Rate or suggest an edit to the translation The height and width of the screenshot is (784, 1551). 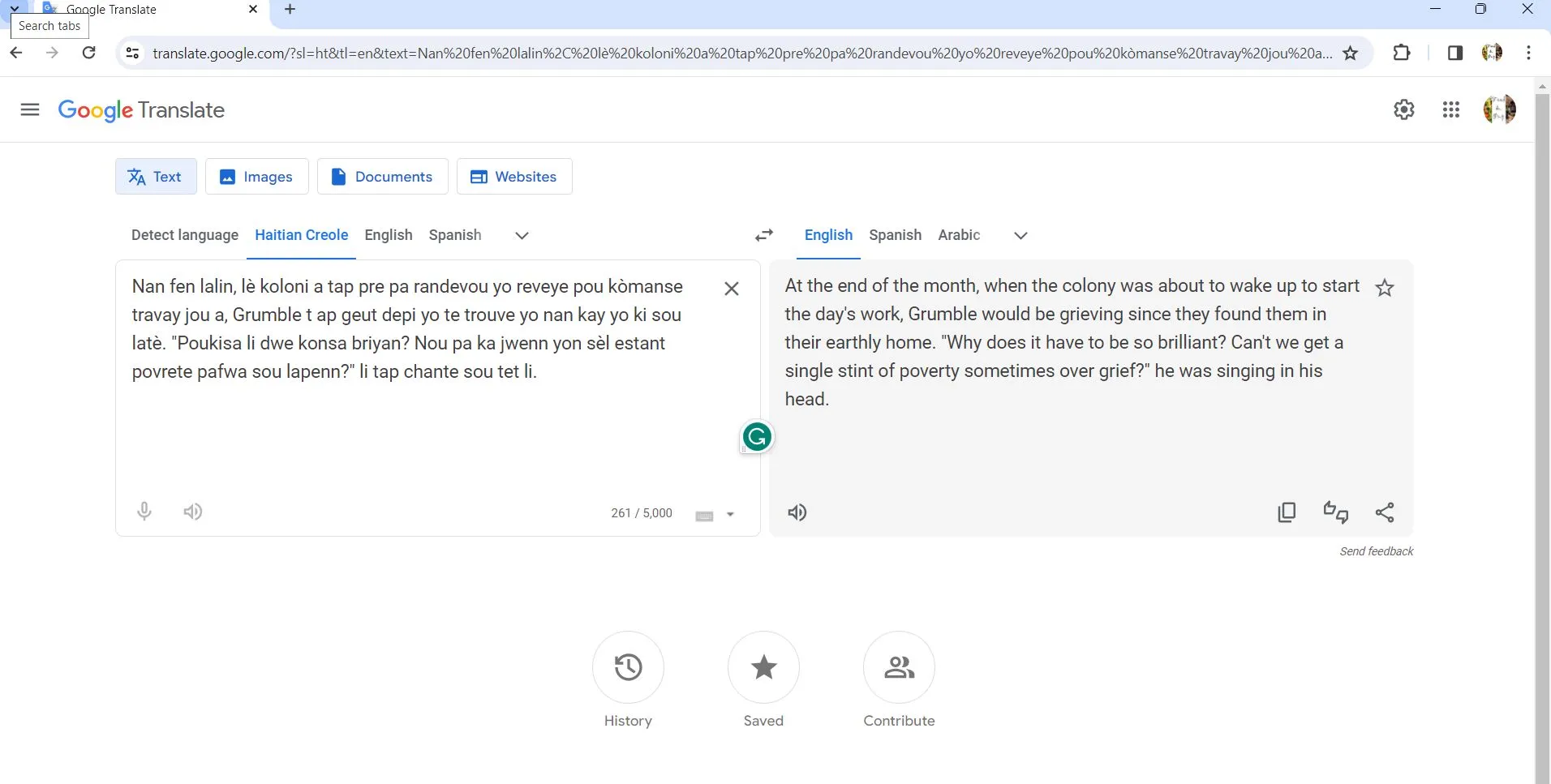click(1335, 512)
